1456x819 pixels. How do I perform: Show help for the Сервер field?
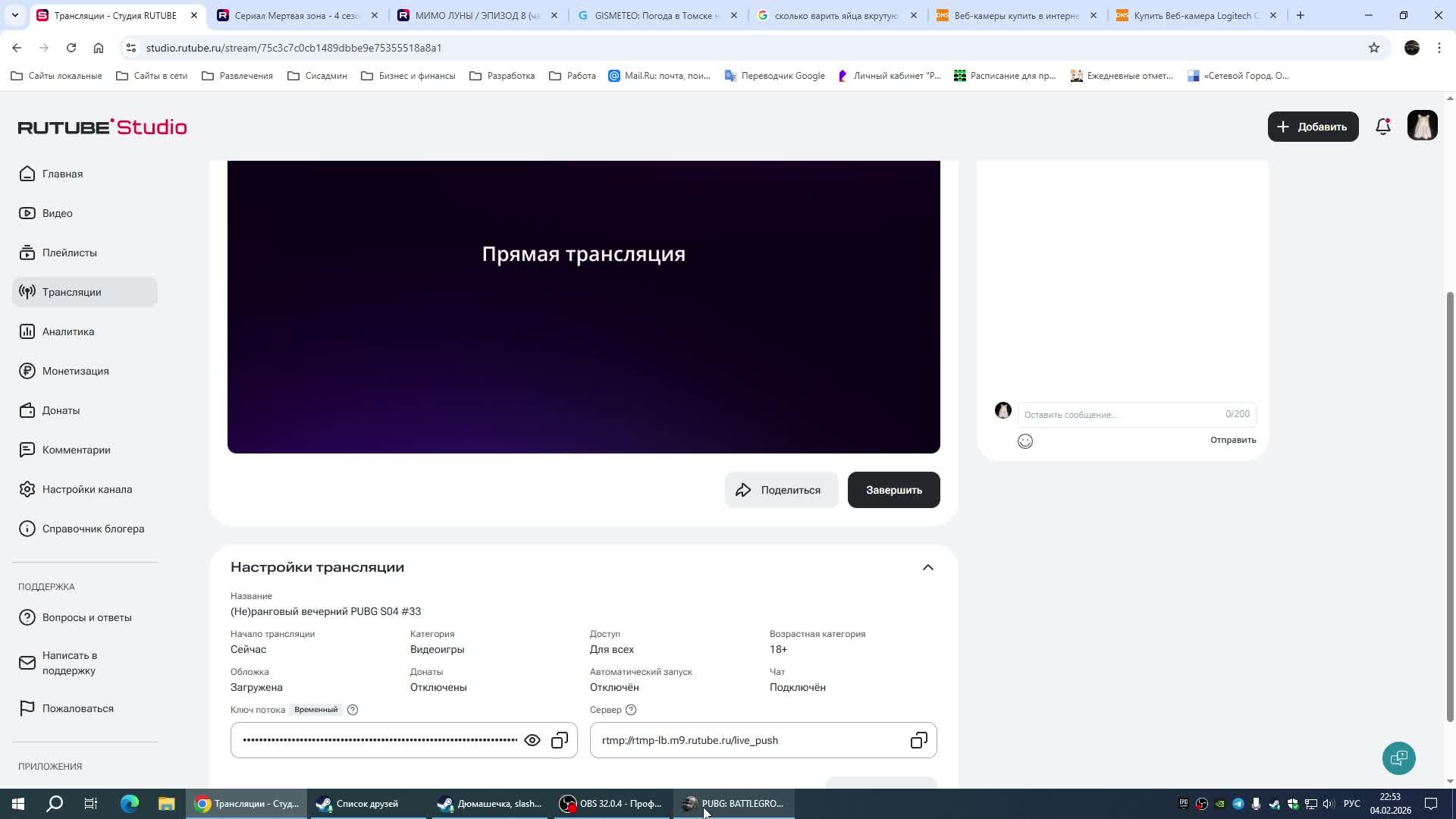pyautogui.click(x=631, y=710)
